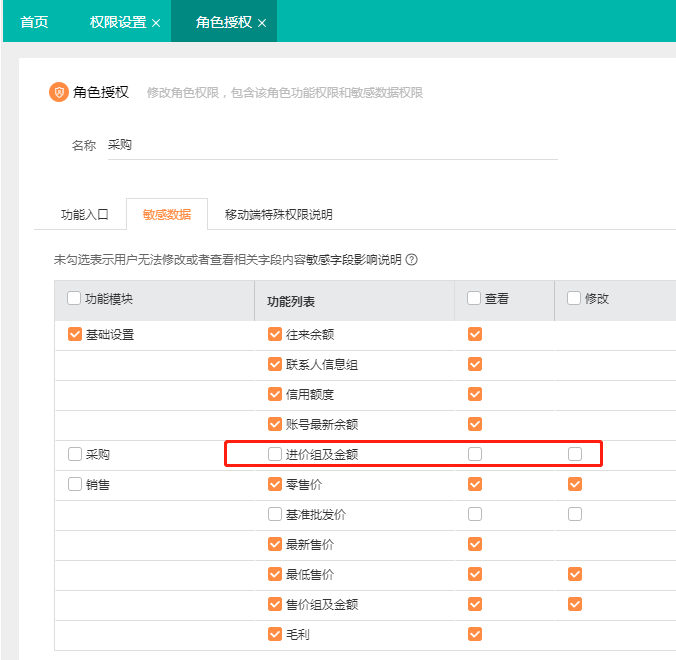676x660 pixels.
Task: Click the 名称 input field
Action: (330, 145)
